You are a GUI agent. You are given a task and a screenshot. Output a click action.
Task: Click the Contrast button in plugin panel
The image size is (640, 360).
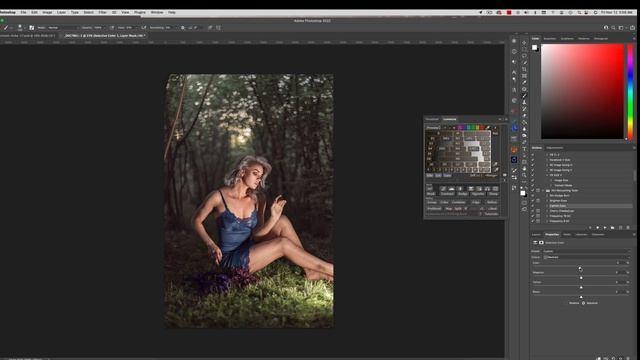coord(447,194)
